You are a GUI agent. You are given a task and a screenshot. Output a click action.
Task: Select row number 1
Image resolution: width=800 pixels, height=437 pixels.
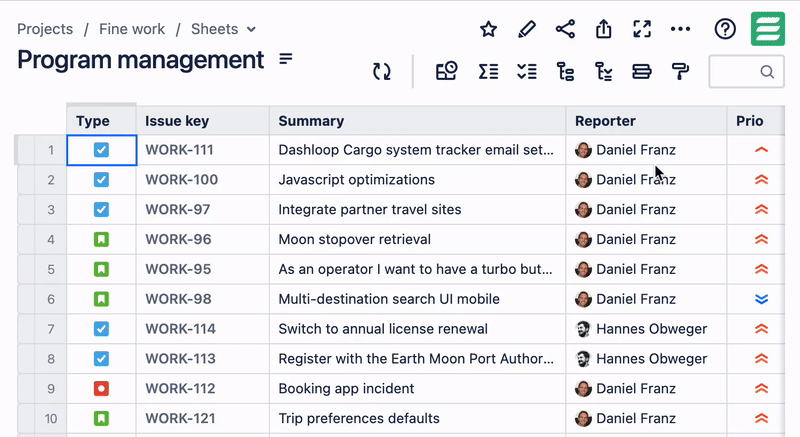(x=51, y=150)
